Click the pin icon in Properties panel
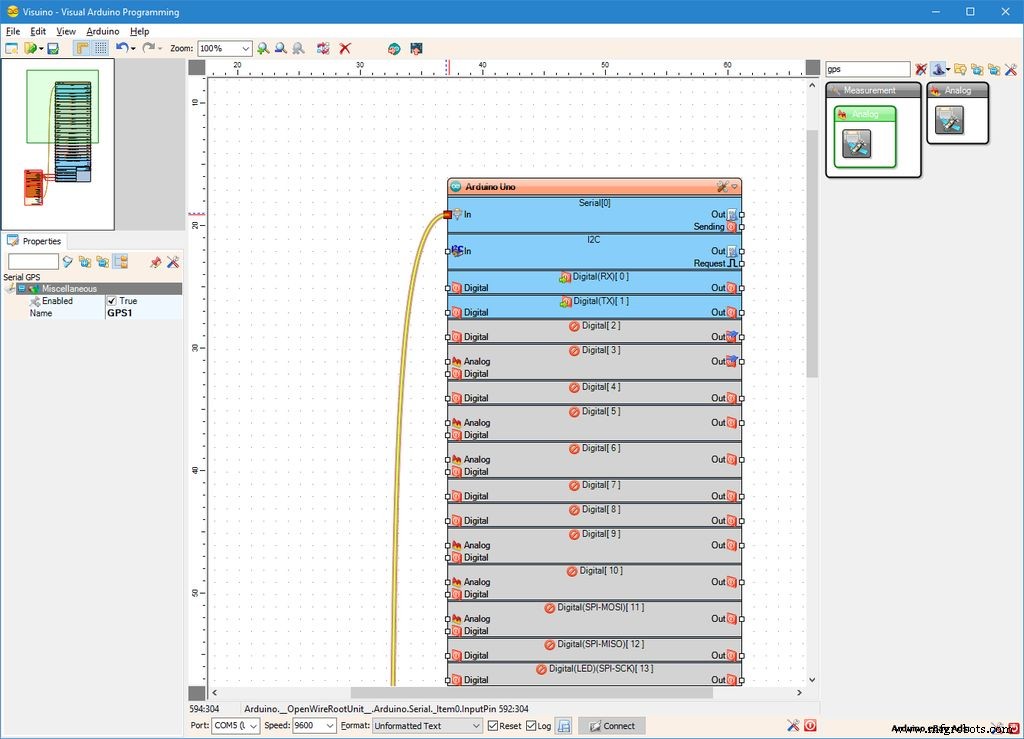 (x=155, y=262)
